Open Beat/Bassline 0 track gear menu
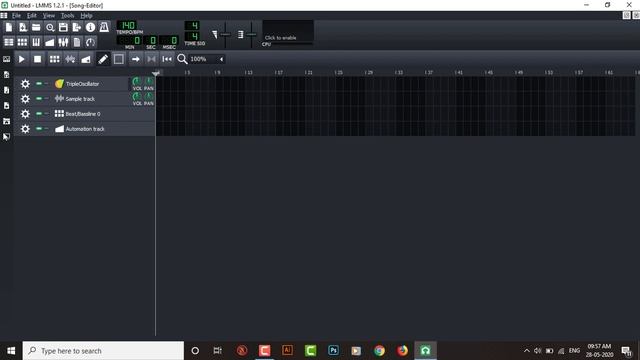Viewport: 640px width, 360px height. 25,114
